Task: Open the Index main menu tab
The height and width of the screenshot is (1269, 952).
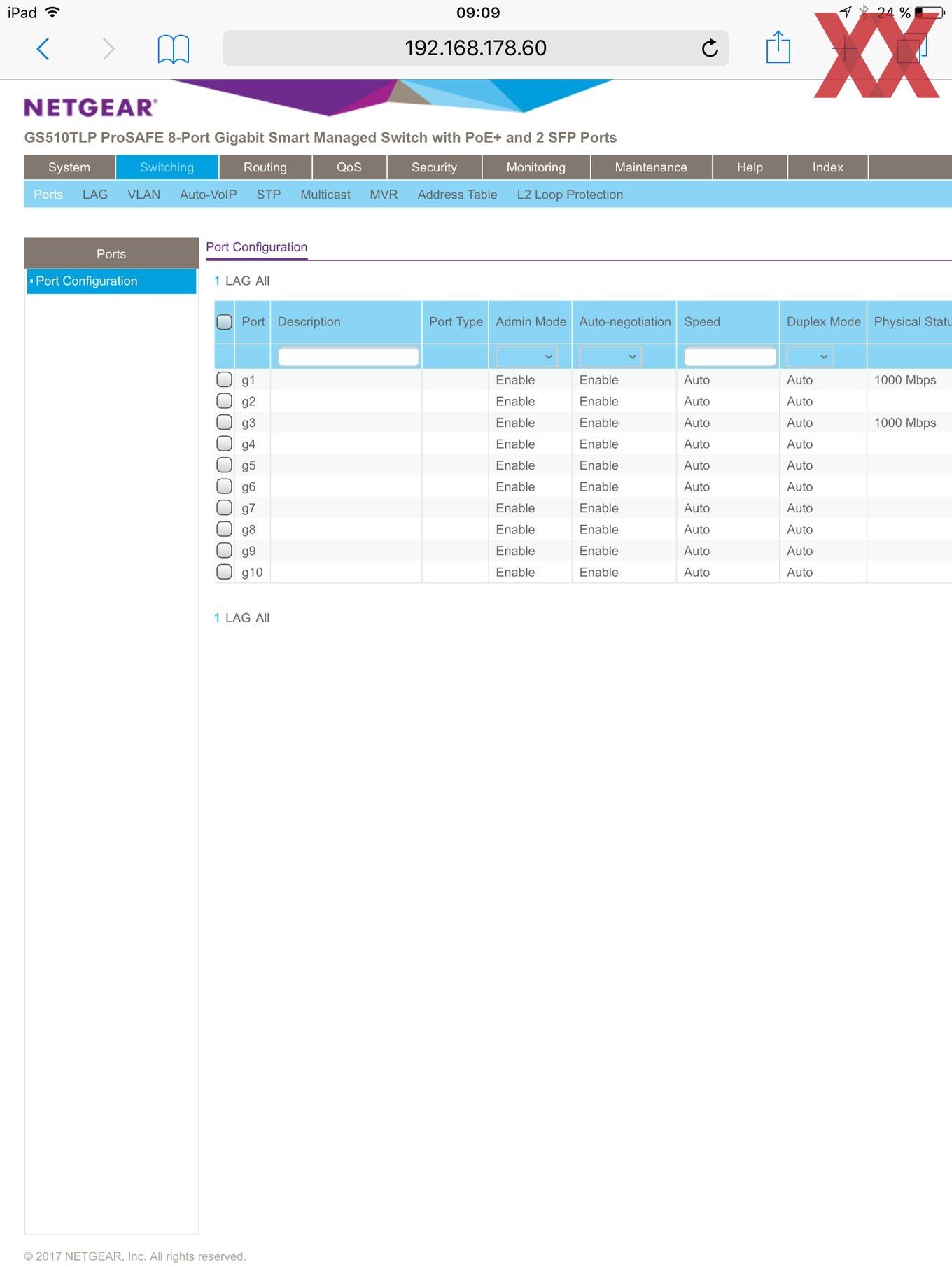Action: coord(828,167)
